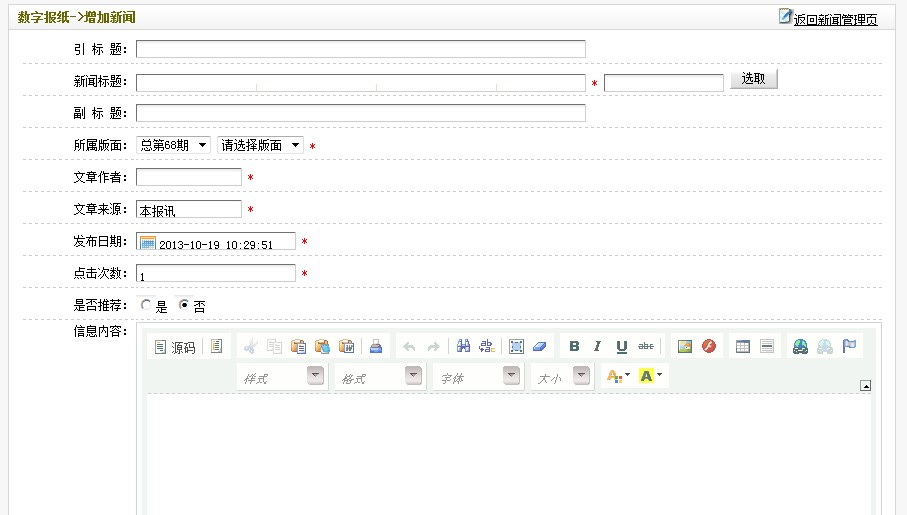This screenshot has height=515, width=907.
Task: Click the paste from Word icon
Action: (x=346, y=347)
